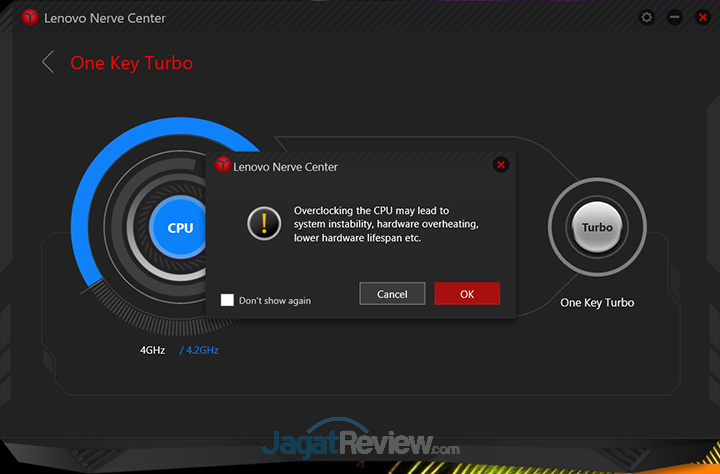The width and height of the screenshot is (720, 474).
Task: Go back using the left arrow
Action: tap(47, 62)
